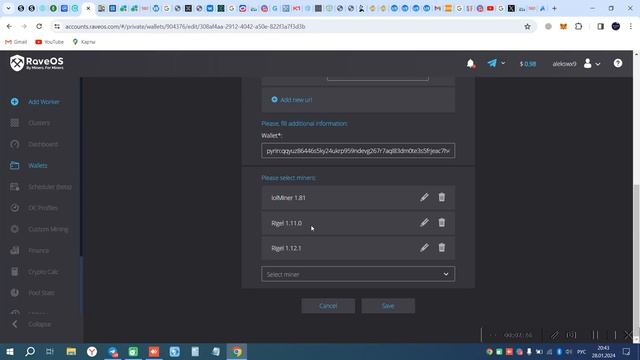Delete the Rigel 1.12.1 miner entry
This screenshot has height=360, width=640.
pyautogui.click(x=442, y=248)
